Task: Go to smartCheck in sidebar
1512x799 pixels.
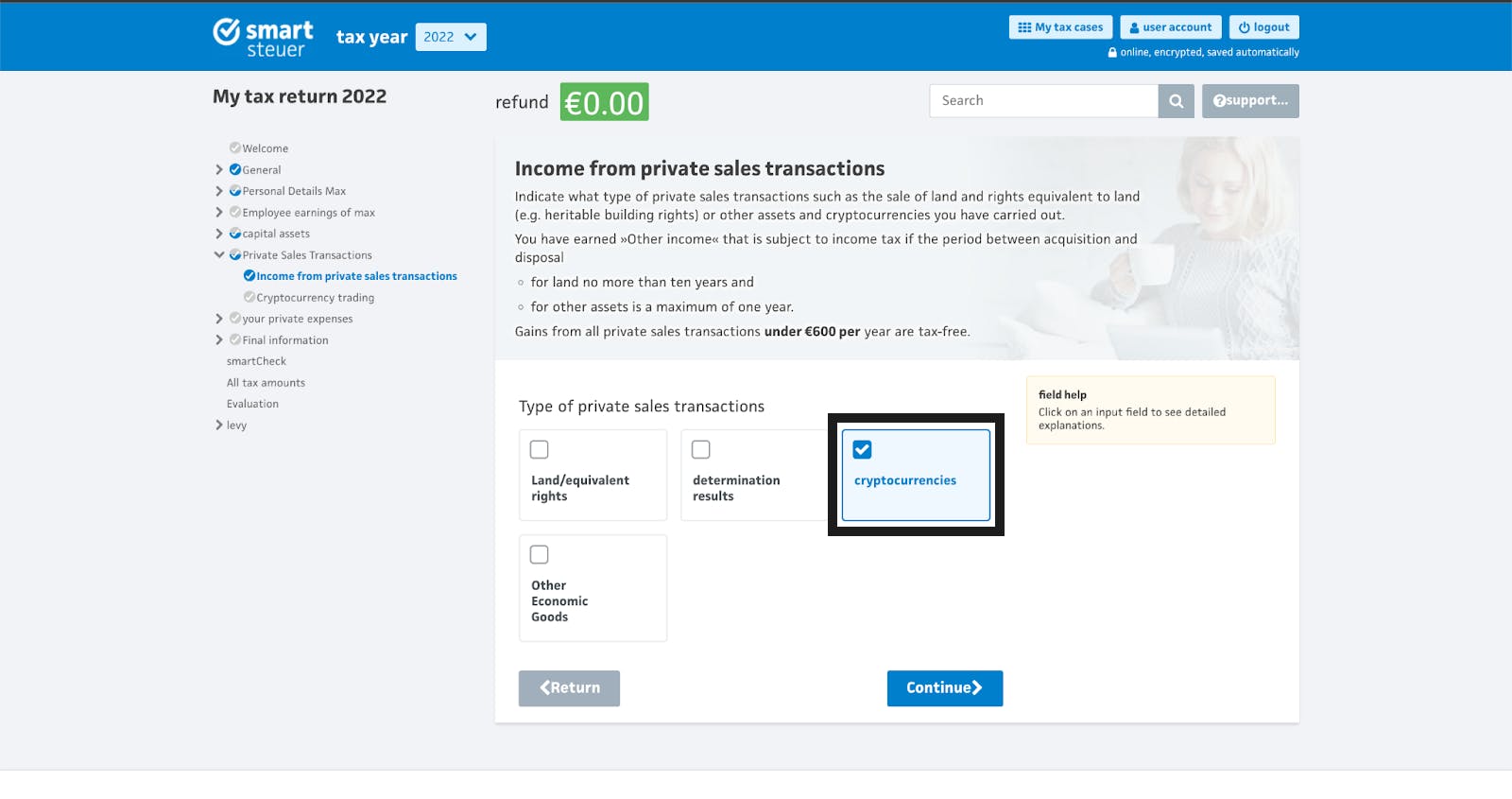Action: point(256,361)
